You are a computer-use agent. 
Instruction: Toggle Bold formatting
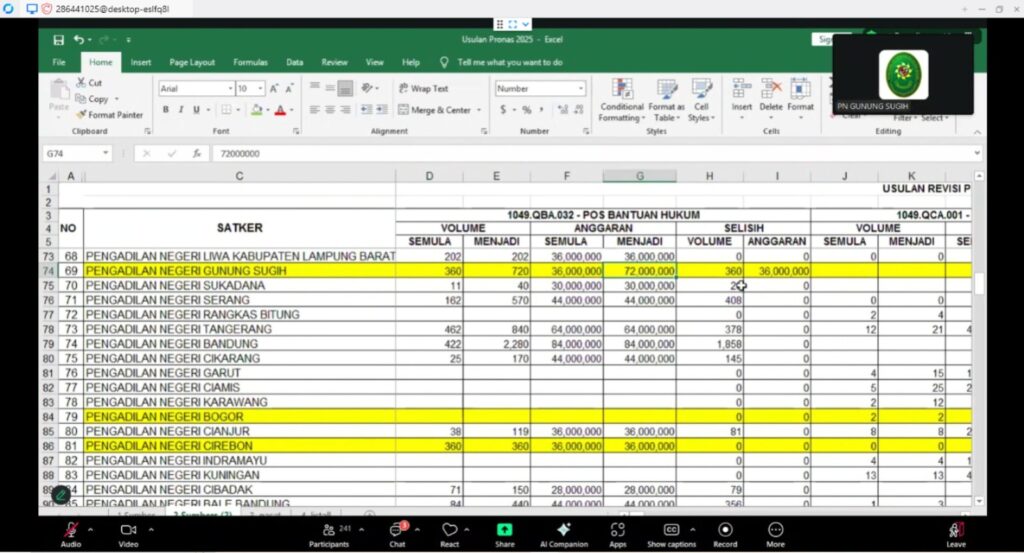[x=166, y=110]
